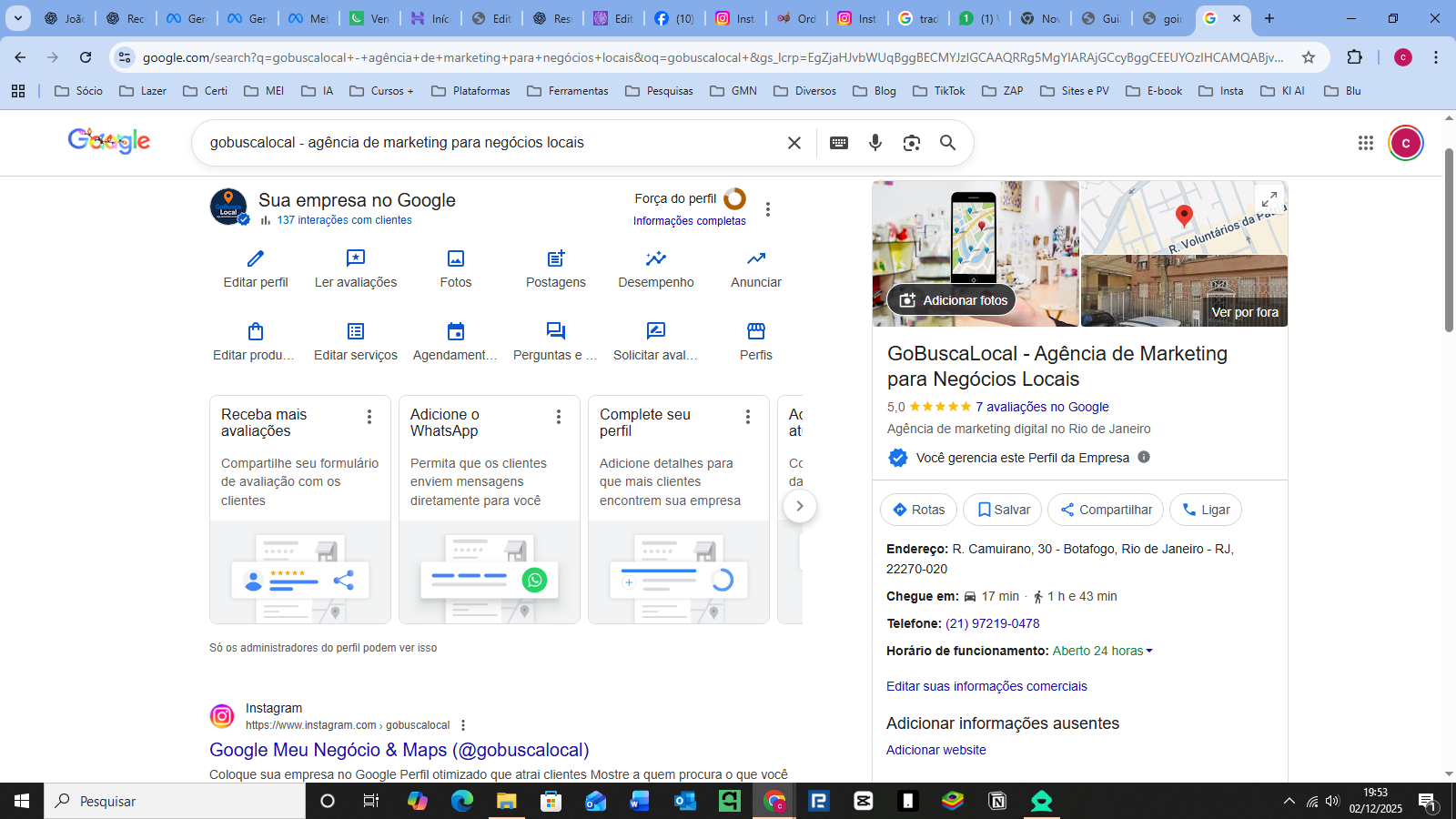Open info icon beside Você gerencia este Perfil

(1144, 457)
